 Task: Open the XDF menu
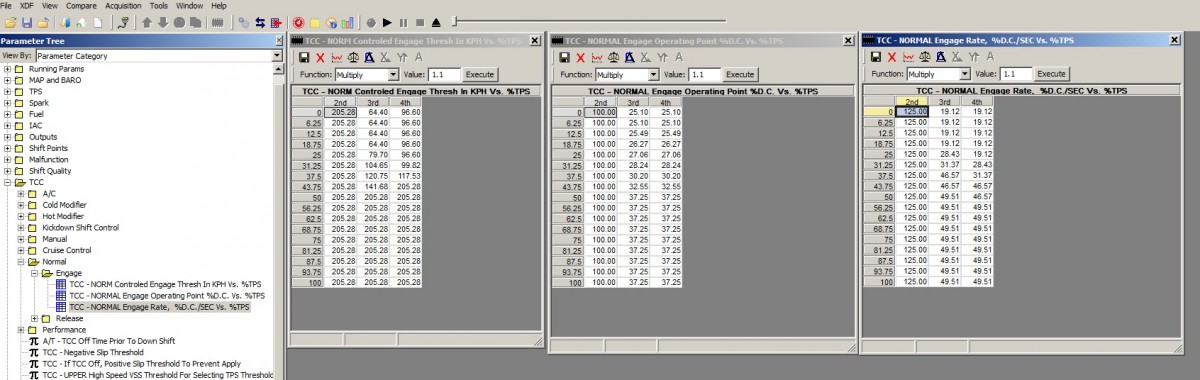28,5
